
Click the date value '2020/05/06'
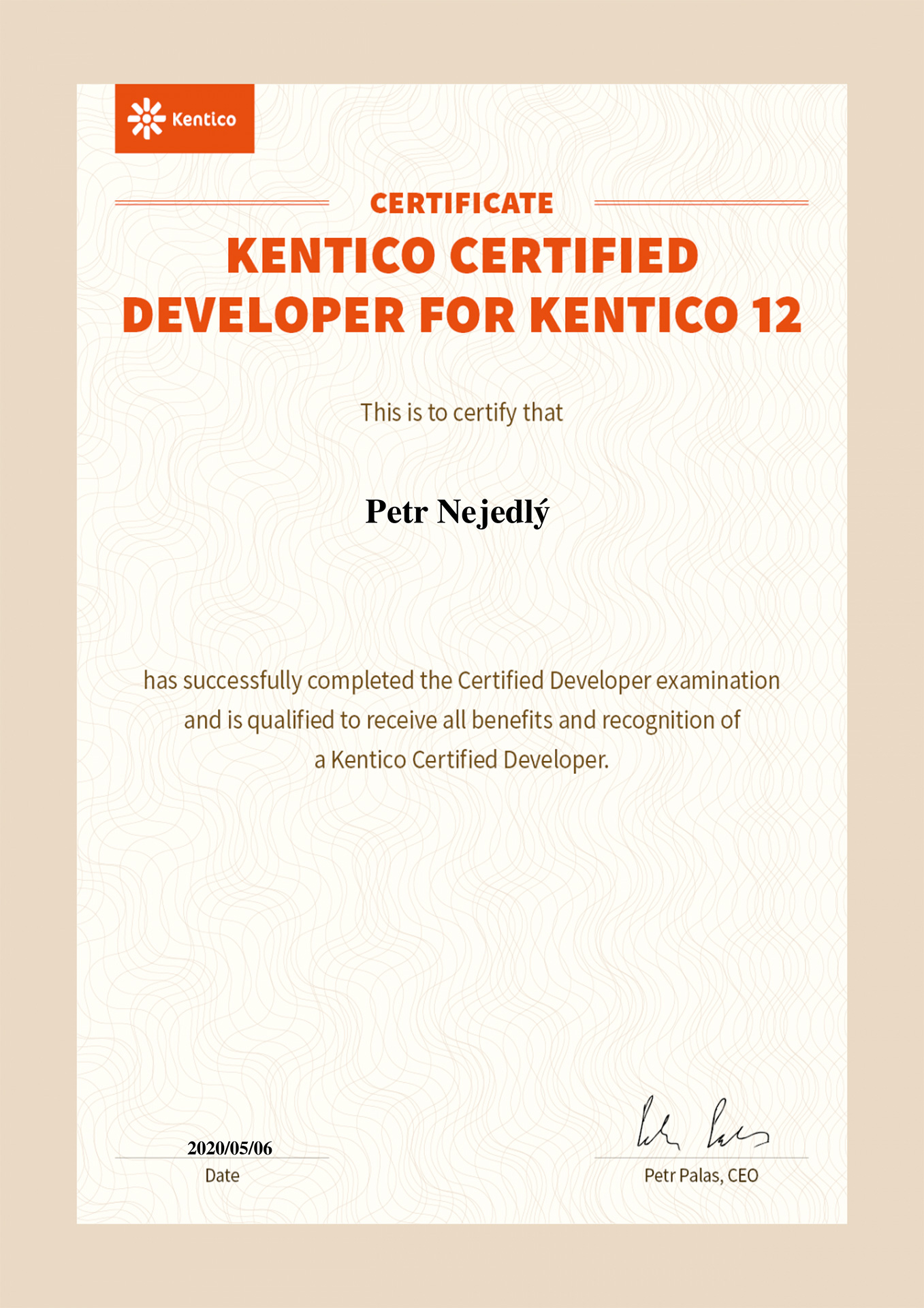click(229, 1149)
